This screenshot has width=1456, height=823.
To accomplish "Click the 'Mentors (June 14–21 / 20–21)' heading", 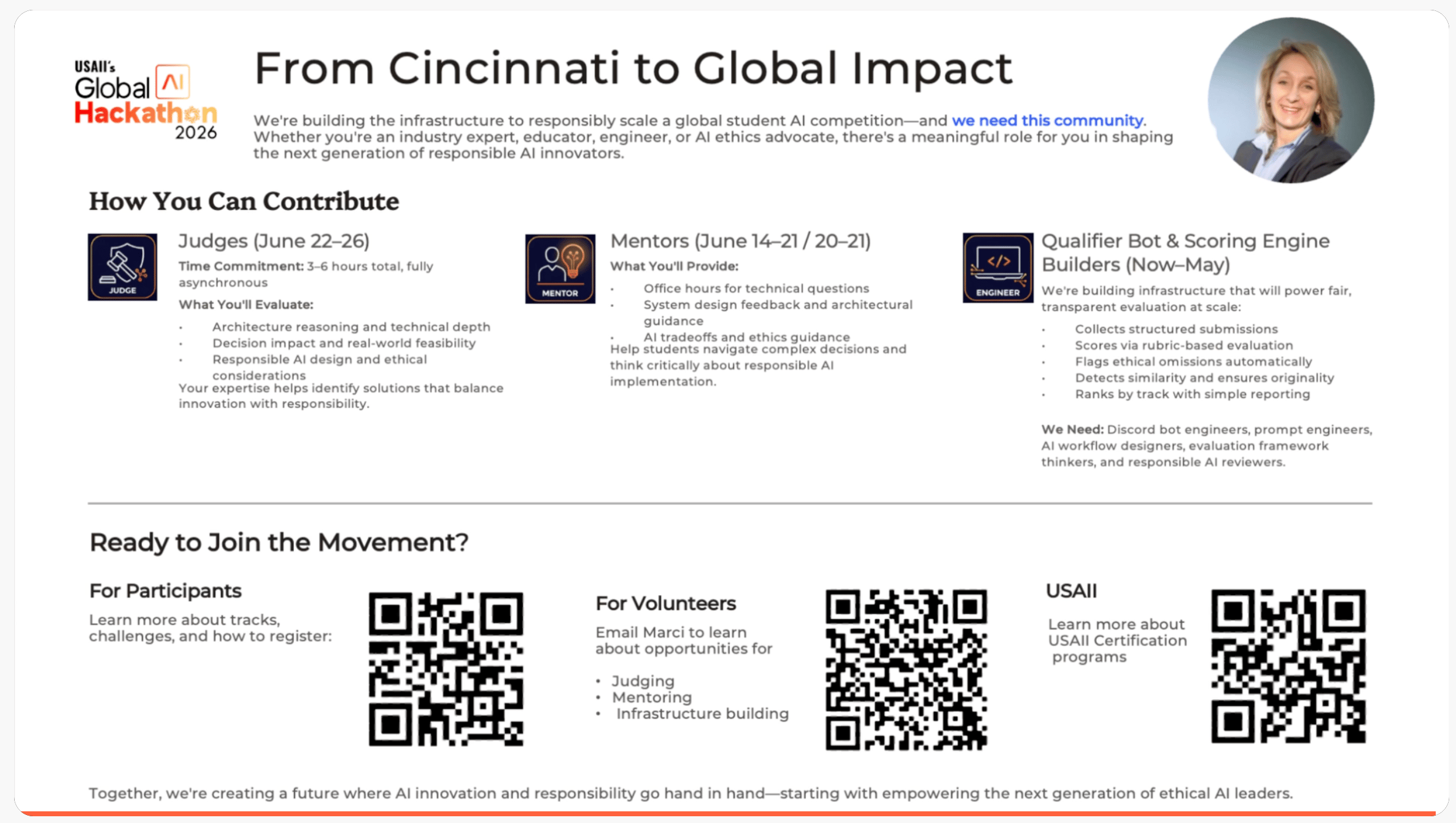I will 740,241.
